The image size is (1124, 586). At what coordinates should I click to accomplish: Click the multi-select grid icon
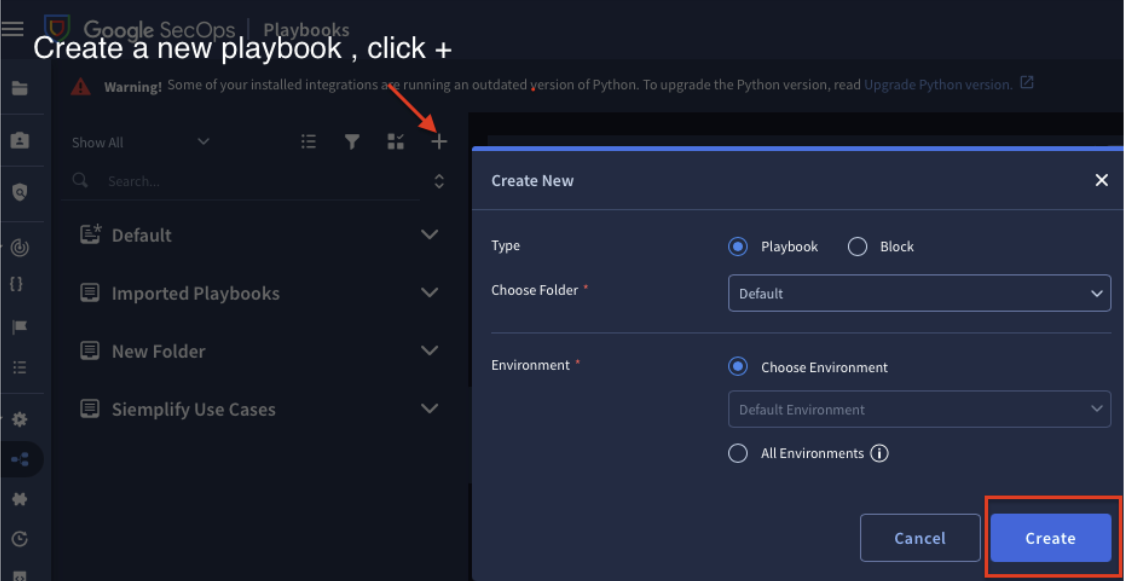395,141
